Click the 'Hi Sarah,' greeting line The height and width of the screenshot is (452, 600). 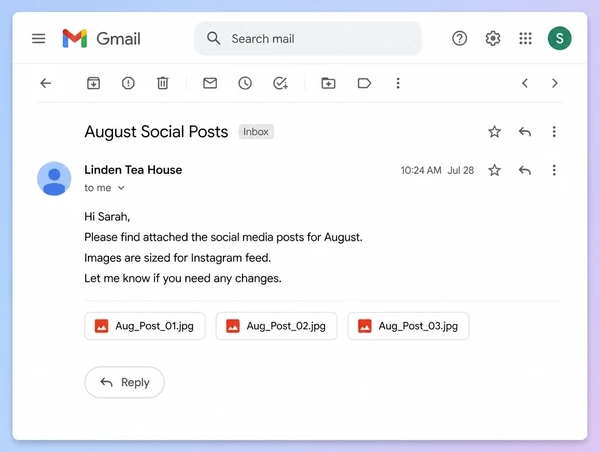[x=107, y=217]
